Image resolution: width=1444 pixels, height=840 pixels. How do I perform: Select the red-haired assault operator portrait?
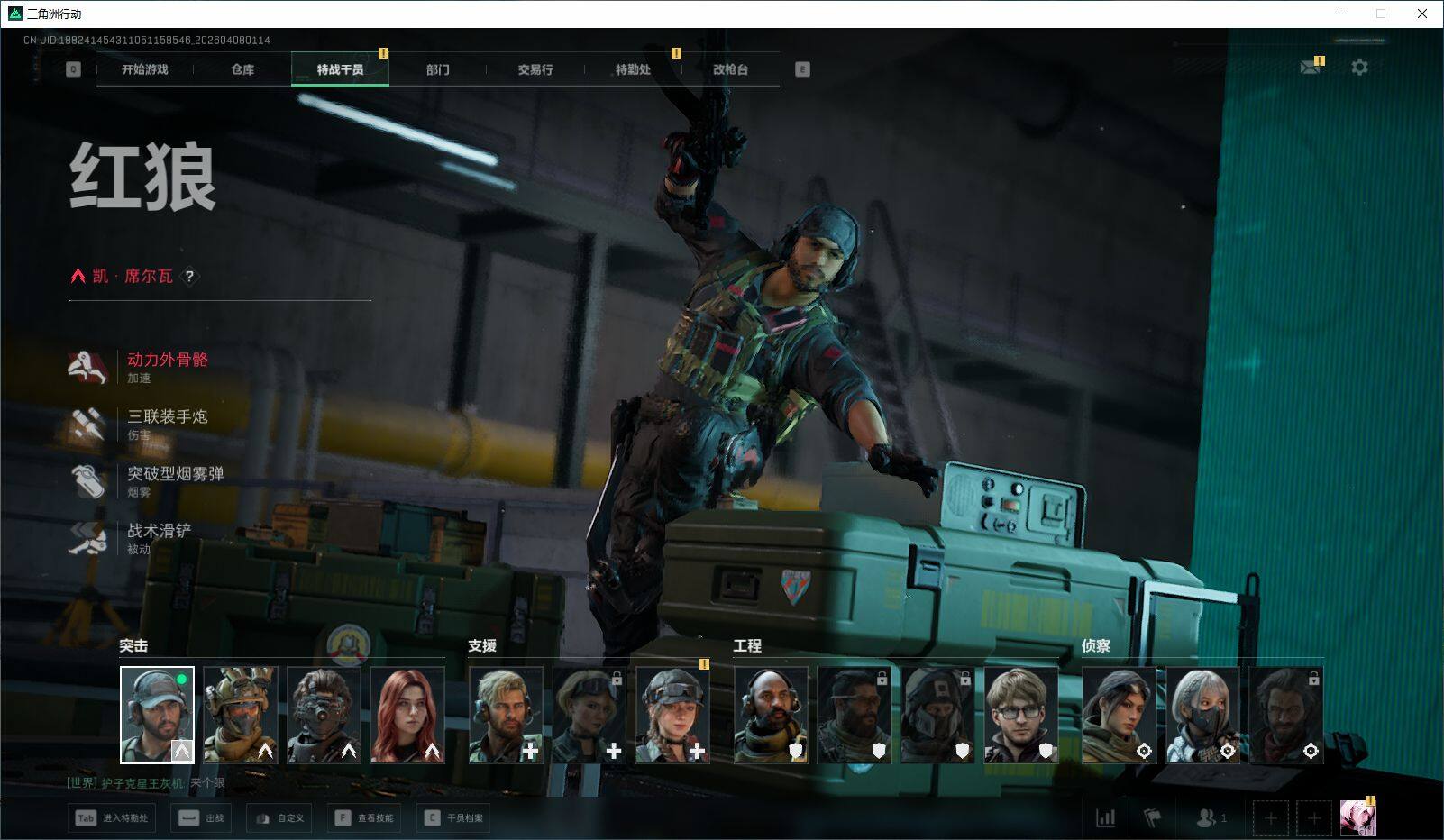(407, 715)
